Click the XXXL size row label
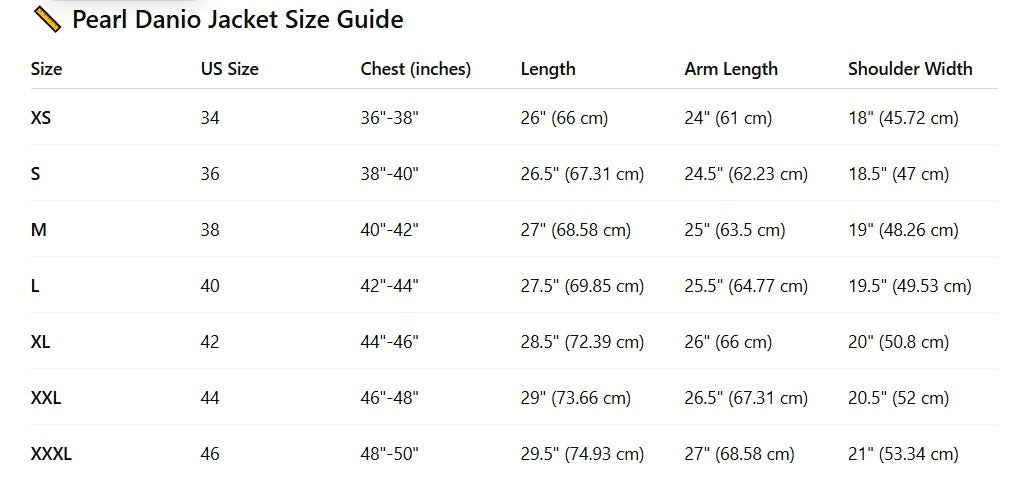This screenshot has height=498, width=1012. (51, 454)
